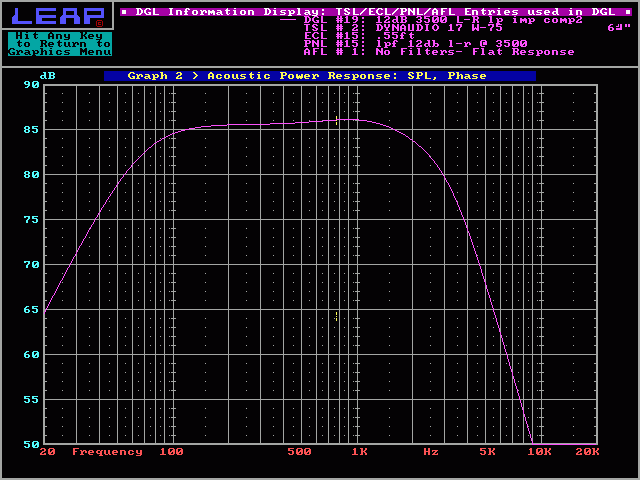Click the 55 dB axis value
640x480 pixels.
pos(31,400)
